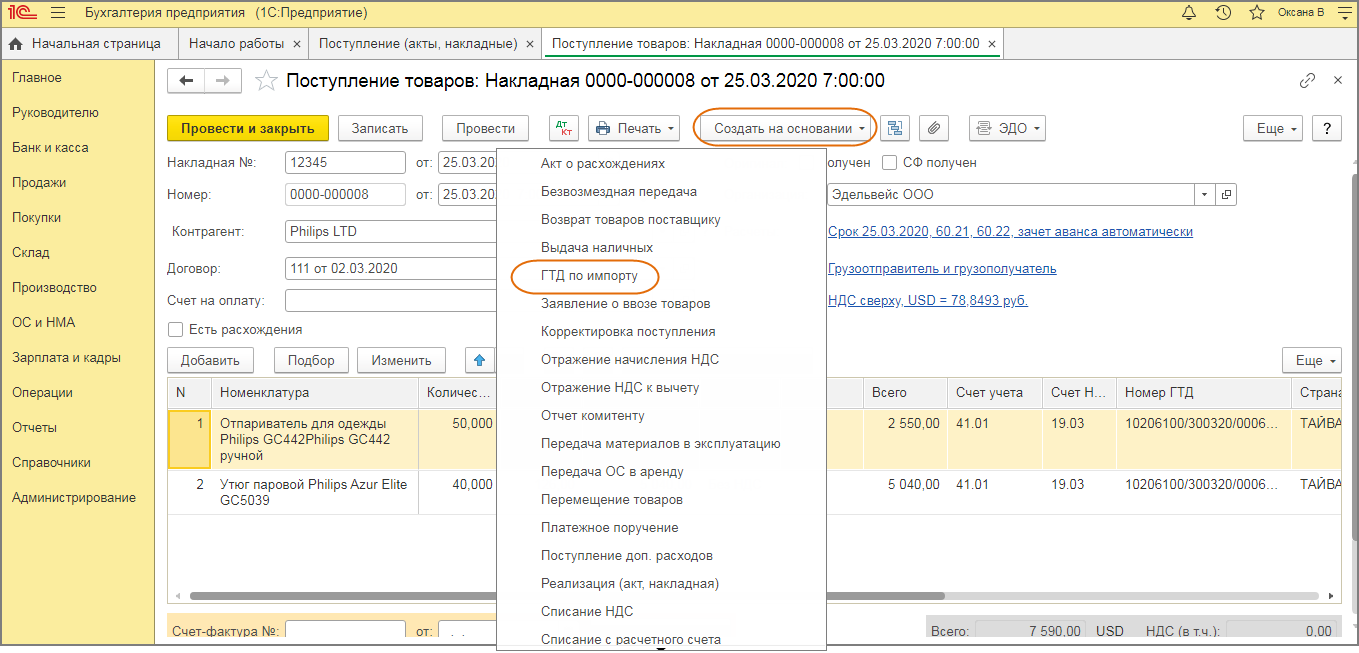Image resolution: width=1359 pixels, height=653 pixels.
Task: Move table row up with blue arrow
Action: (x=481, y=360)
